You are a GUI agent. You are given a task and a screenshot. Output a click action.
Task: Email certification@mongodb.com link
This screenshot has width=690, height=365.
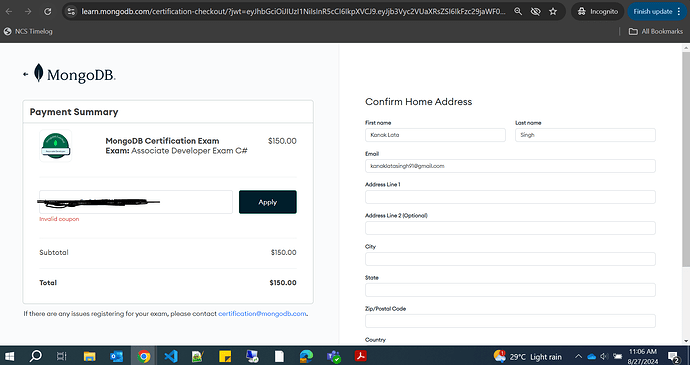(x=262, y=314)
